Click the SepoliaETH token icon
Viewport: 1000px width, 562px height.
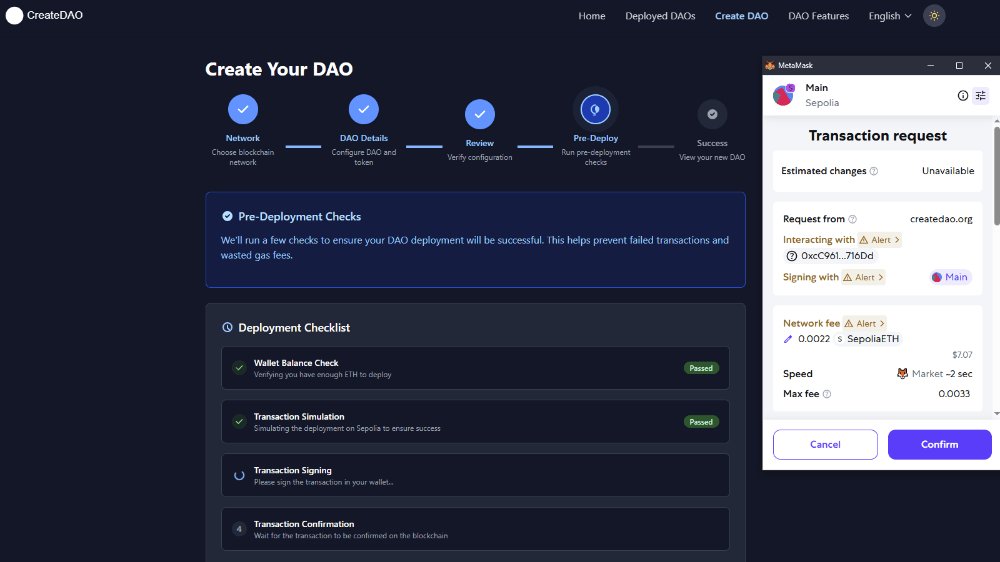[839, 339]
